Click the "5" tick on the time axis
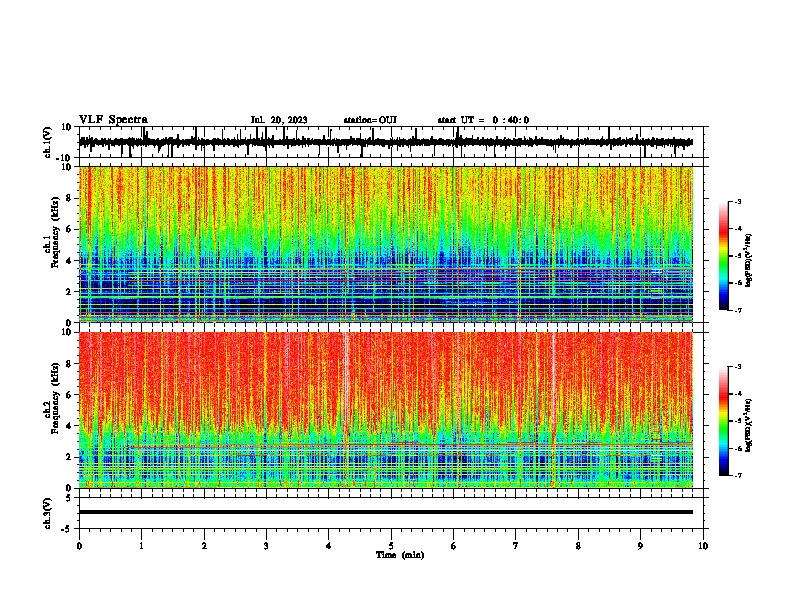Image resolution: width=792 pixels, height=612 pixels. 391,546
